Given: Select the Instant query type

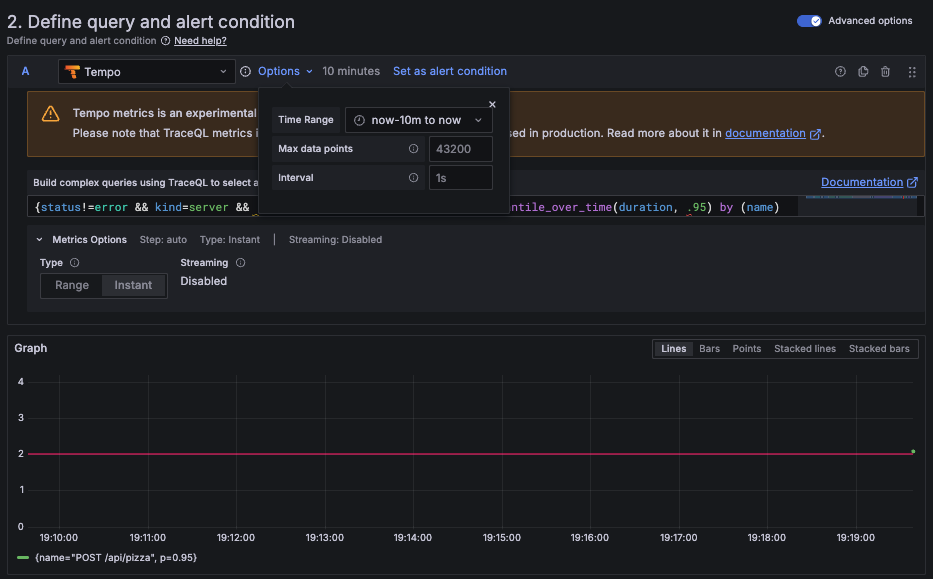Looking at the screenshot, I should (x=133, y=284).
